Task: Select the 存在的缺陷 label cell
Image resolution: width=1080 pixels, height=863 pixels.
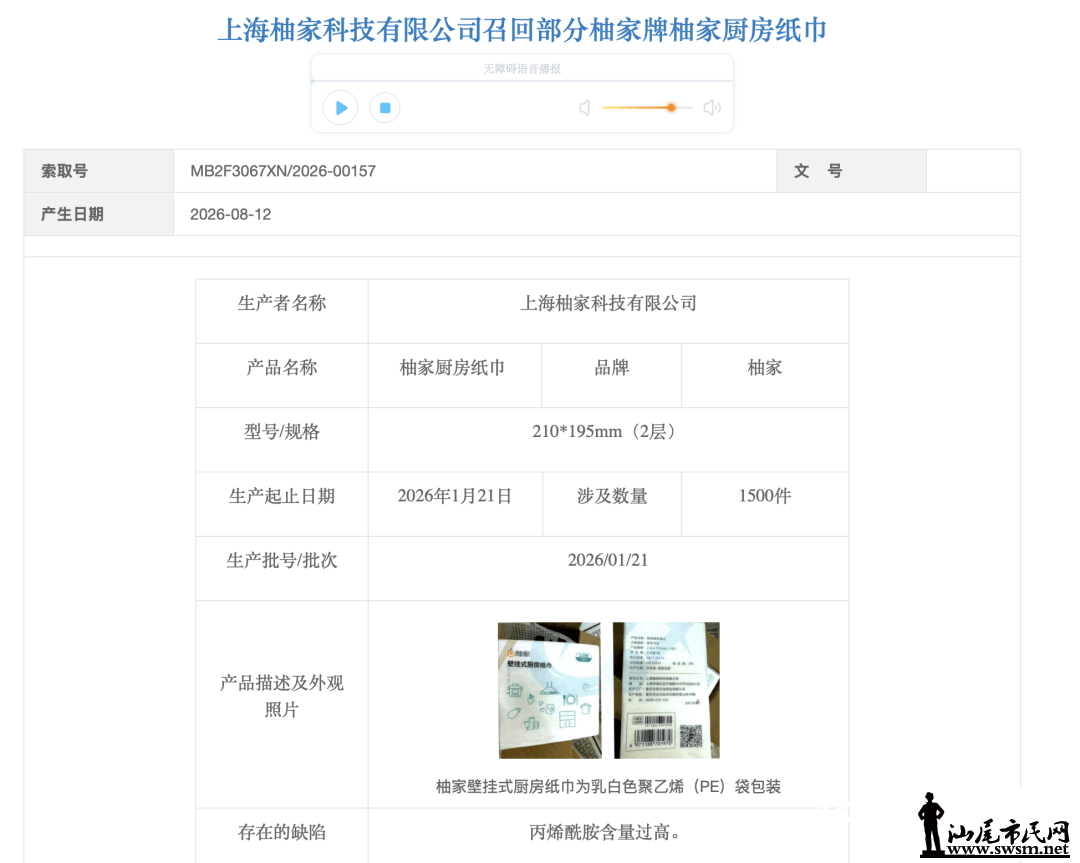Action: coord(282,835)
